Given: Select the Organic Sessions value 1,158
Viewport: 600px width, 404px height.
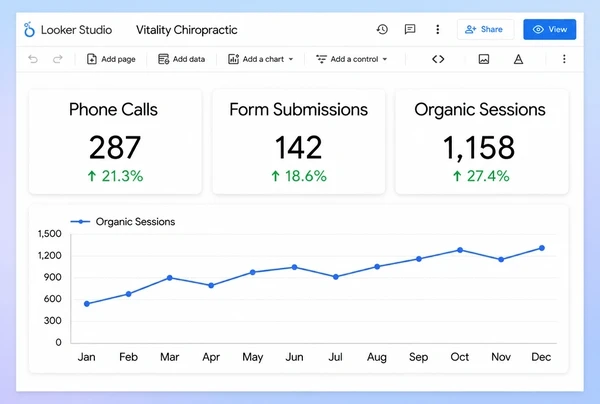Looking at the screenshot, I should (479, 147).
